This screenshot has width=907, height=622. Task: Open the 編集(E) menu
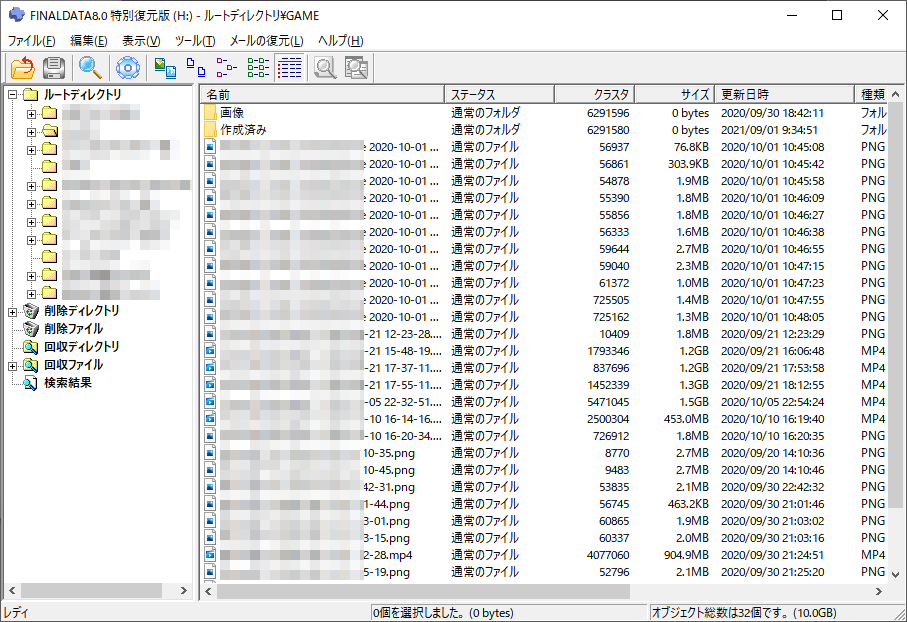click(89, 41)
